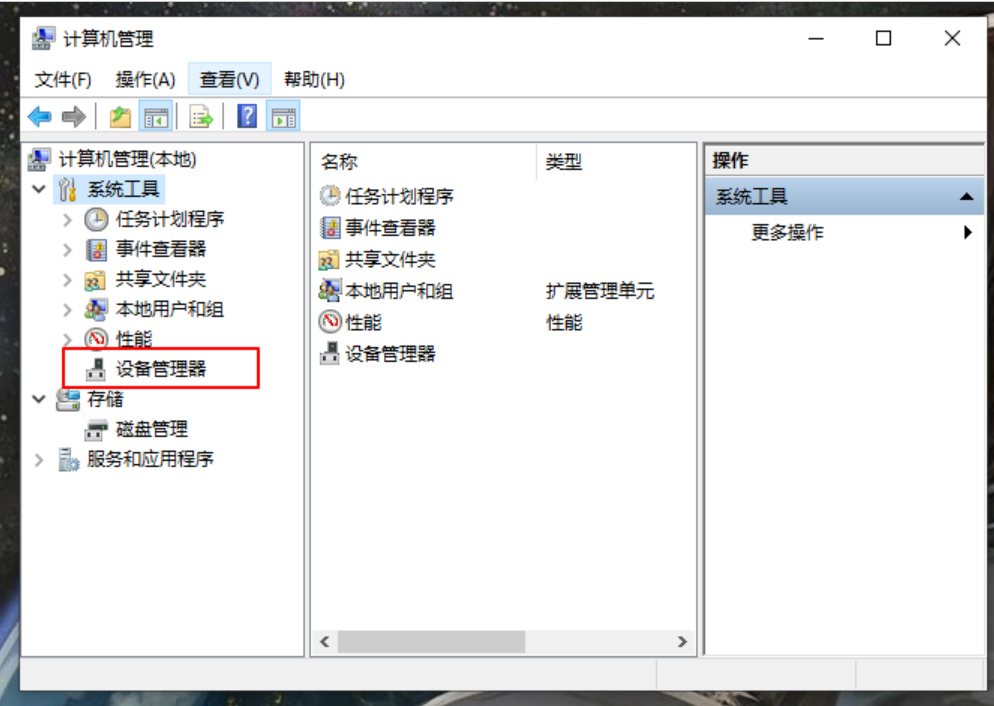994x706 pixels.
Task: Collapse the 存储 tree node
Action: coord(39,399)
